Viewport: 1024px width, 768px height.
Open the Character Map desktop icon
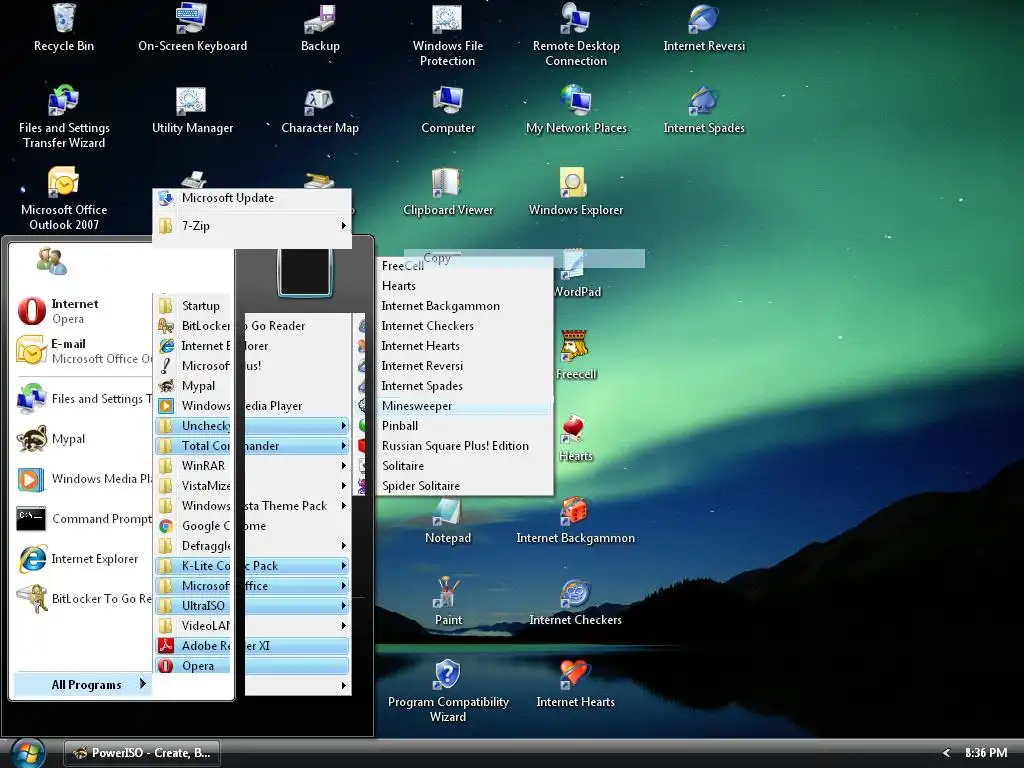point(320,110)
